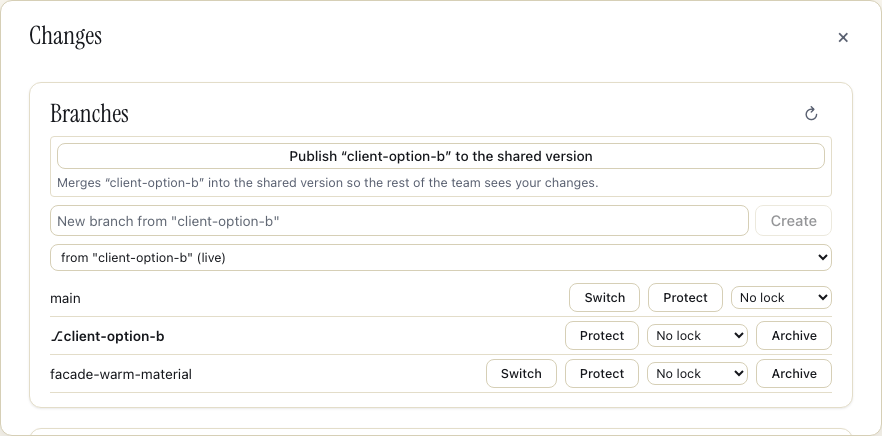Image resolution: width=882 pixels, height=436 pixels.
Task: Open the No lock dropdown for main
Action: [x=781, y=298]
